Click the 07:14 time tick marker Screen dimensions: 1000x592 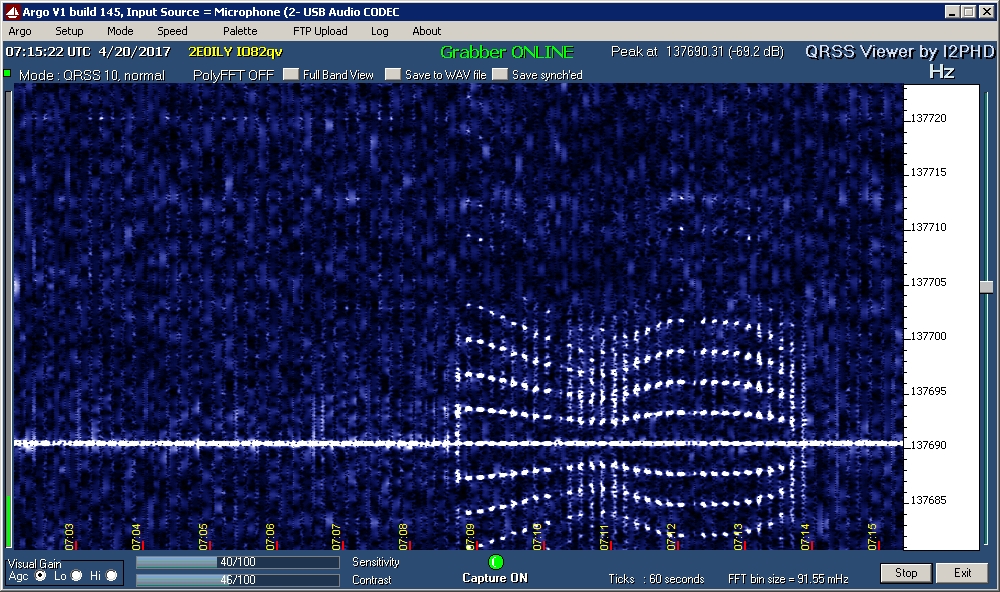[805, 536]
